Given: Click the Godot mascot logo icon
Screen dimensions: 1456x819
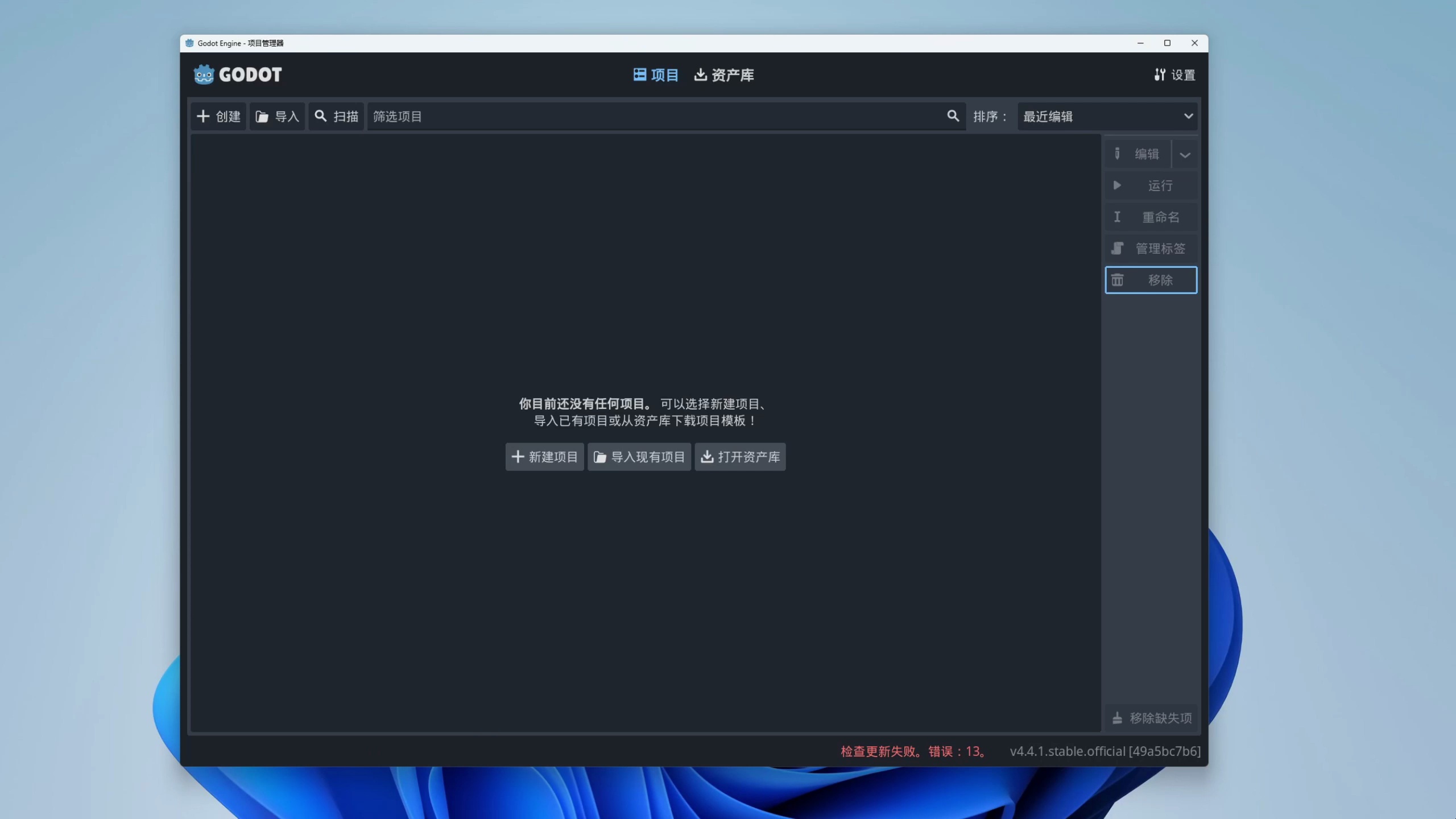Looking at the screenshot, I should pos(203,75).
